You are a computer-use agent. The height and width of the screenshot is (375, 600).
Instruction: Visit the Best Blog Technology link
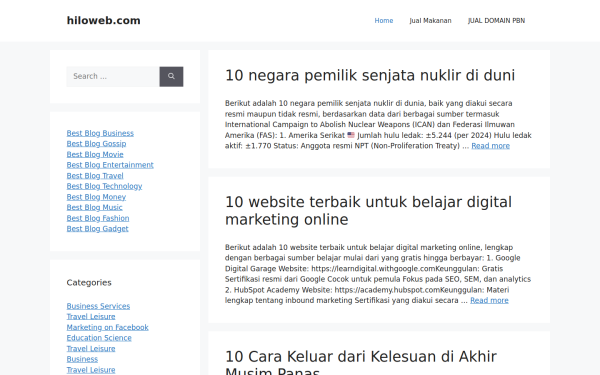[x=104, y=186]
